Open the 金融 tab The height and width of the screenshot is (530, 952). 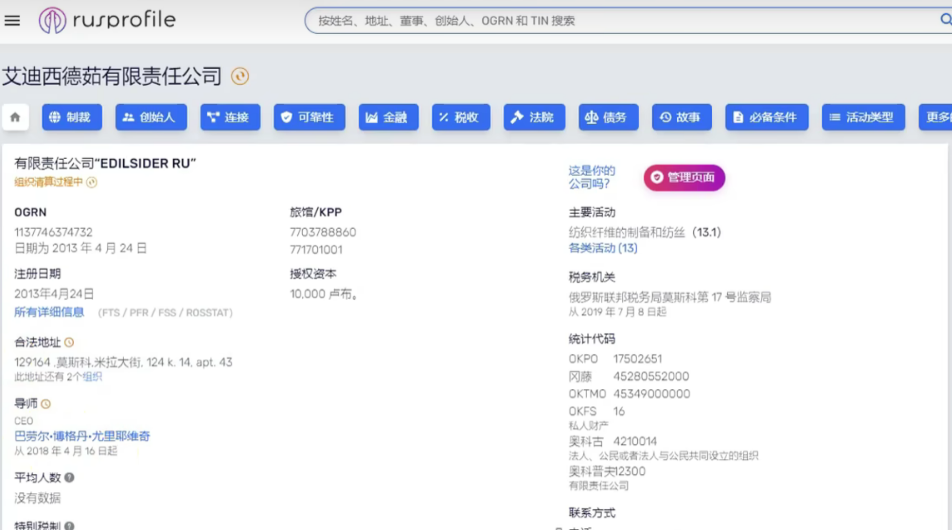point(388,117)
